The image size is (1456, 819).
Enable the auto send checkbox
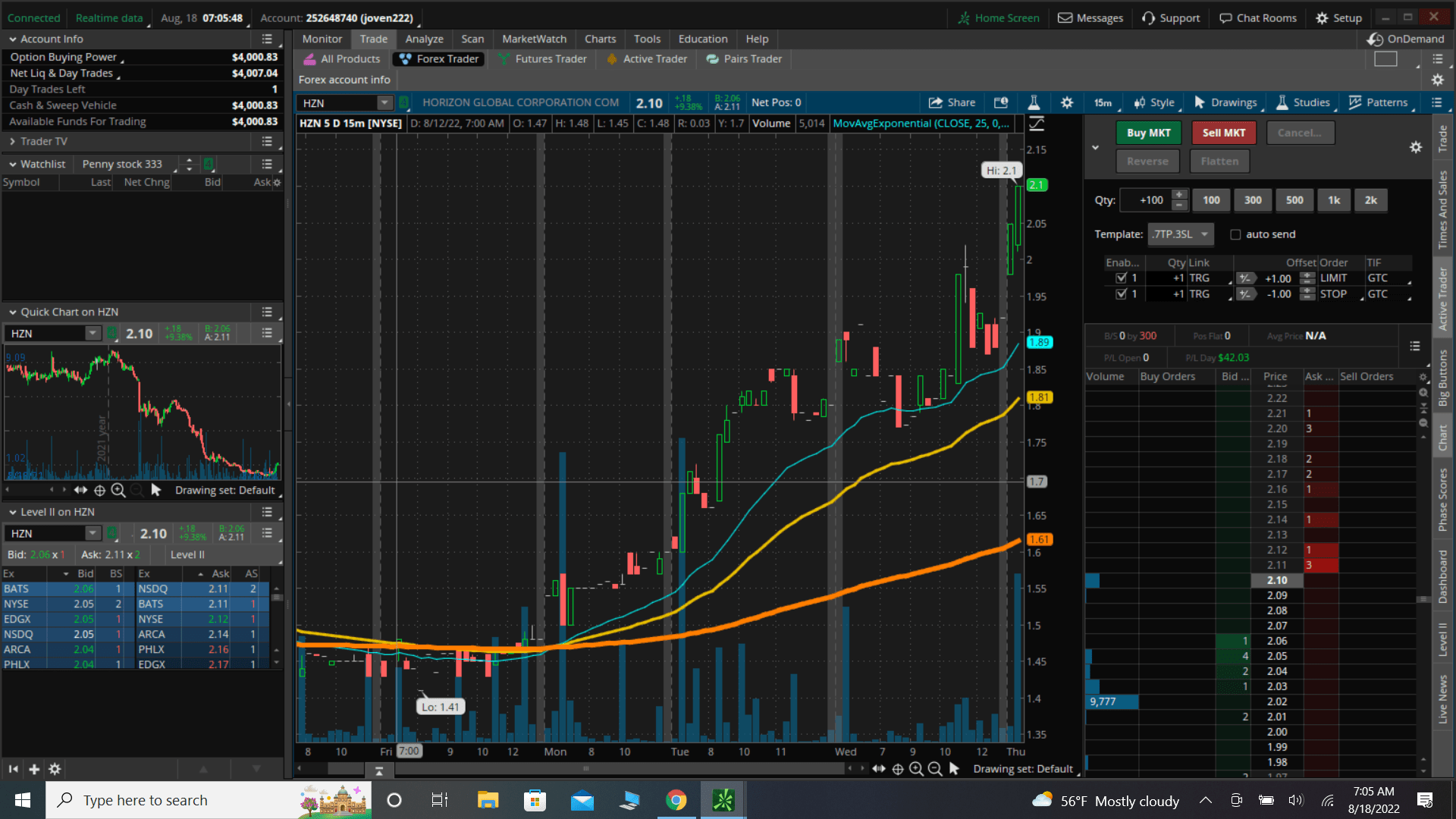pyautogui.click(x=1235, y=234)
